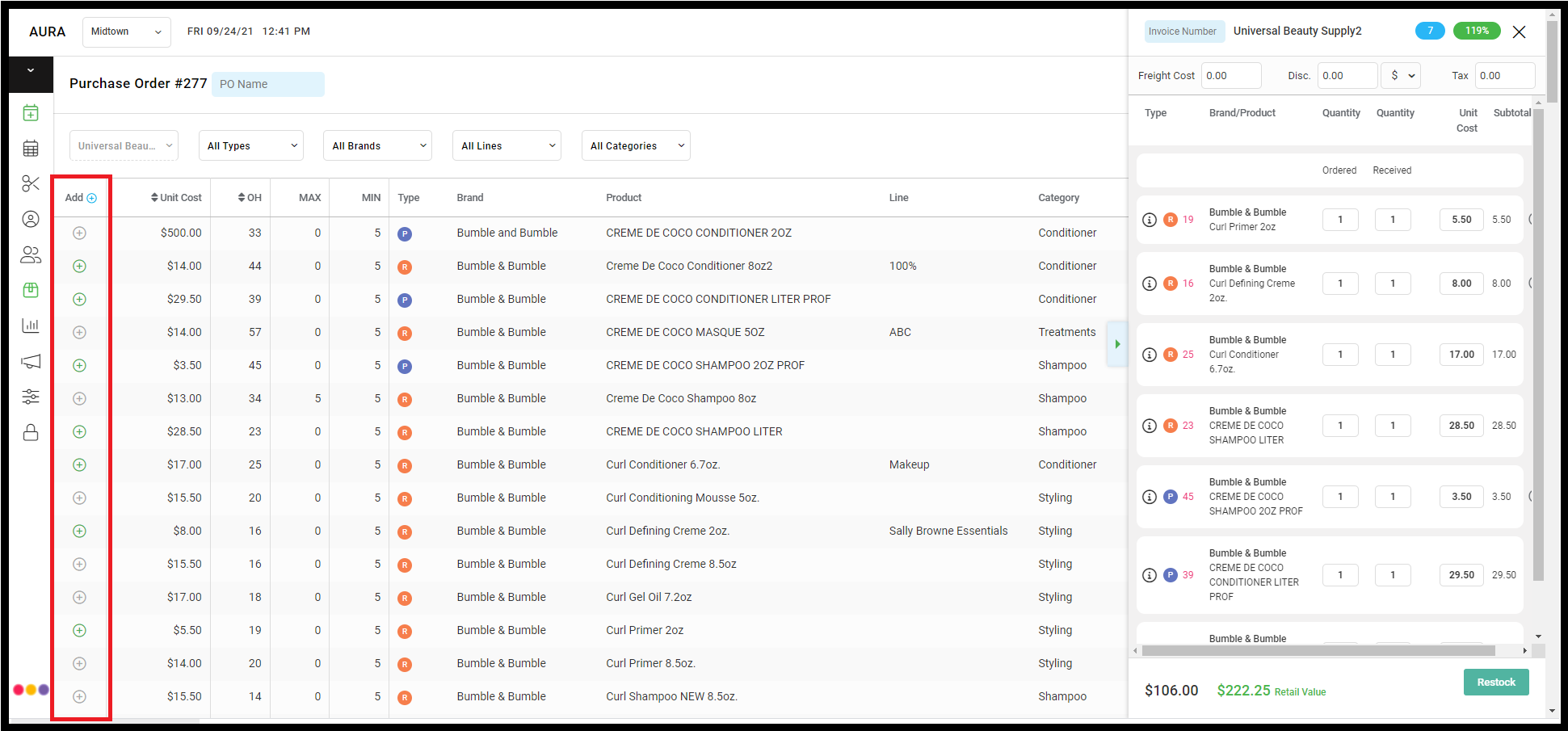Open the megaphone marketing sidebar icon

[x=31, y=361]
